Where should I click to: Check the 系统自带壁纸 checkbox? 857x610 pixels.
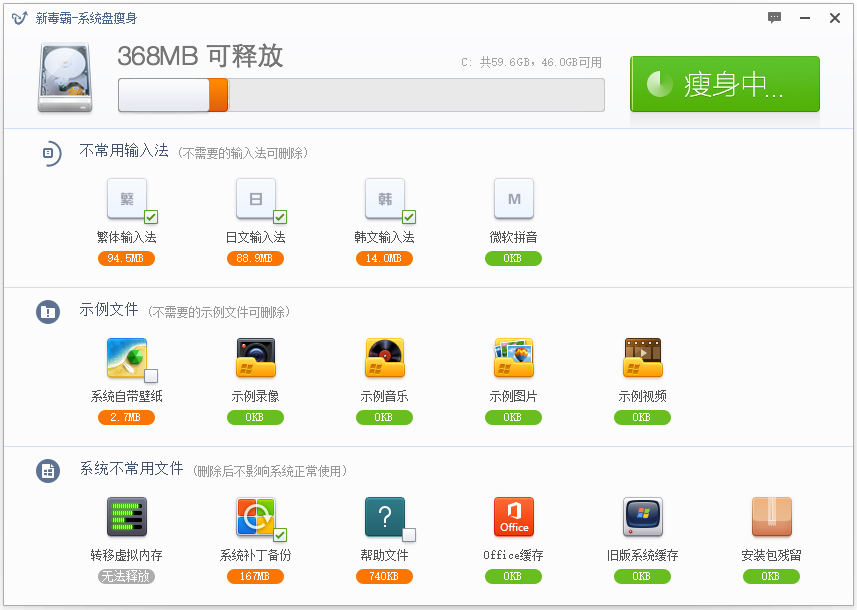click(151, 376)
